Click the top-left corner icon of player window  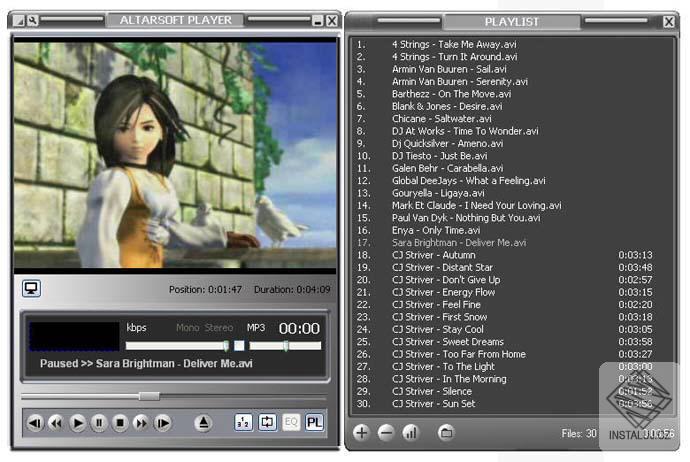click(18, 20)
